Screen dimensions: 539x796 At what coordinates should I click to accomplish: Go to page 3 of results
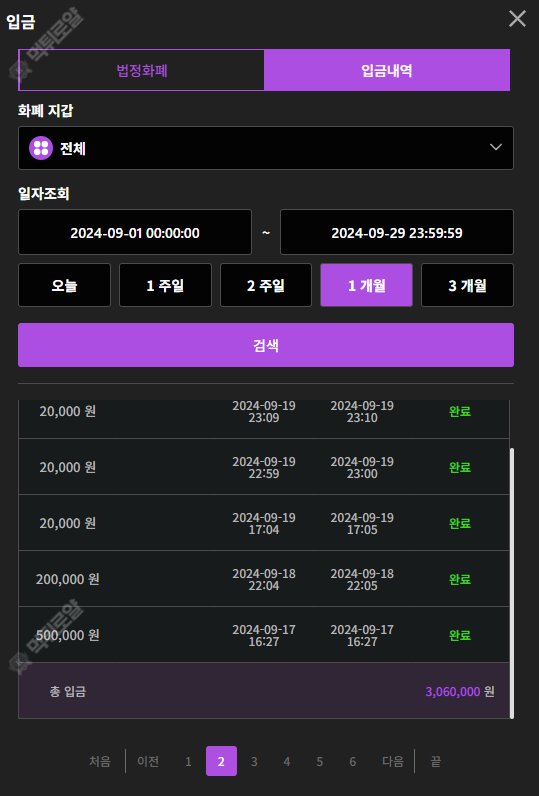254,761
